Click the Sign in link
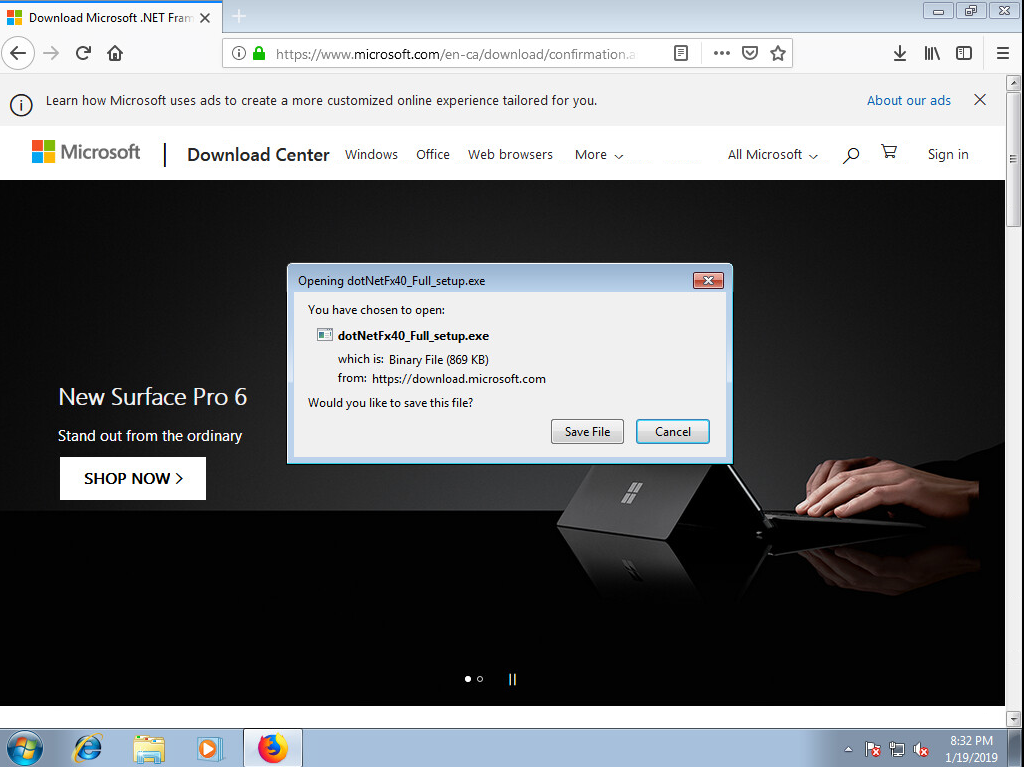Image resolution: width=1024 pixels, height=767 pixels. pyautogui.click(x=948, y=155)
